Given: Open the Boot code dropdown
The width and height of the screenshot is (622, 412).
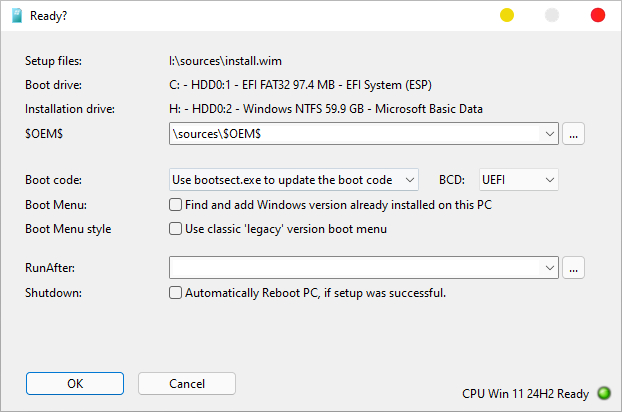Looking at the screenshot, I should pos(408,180).
